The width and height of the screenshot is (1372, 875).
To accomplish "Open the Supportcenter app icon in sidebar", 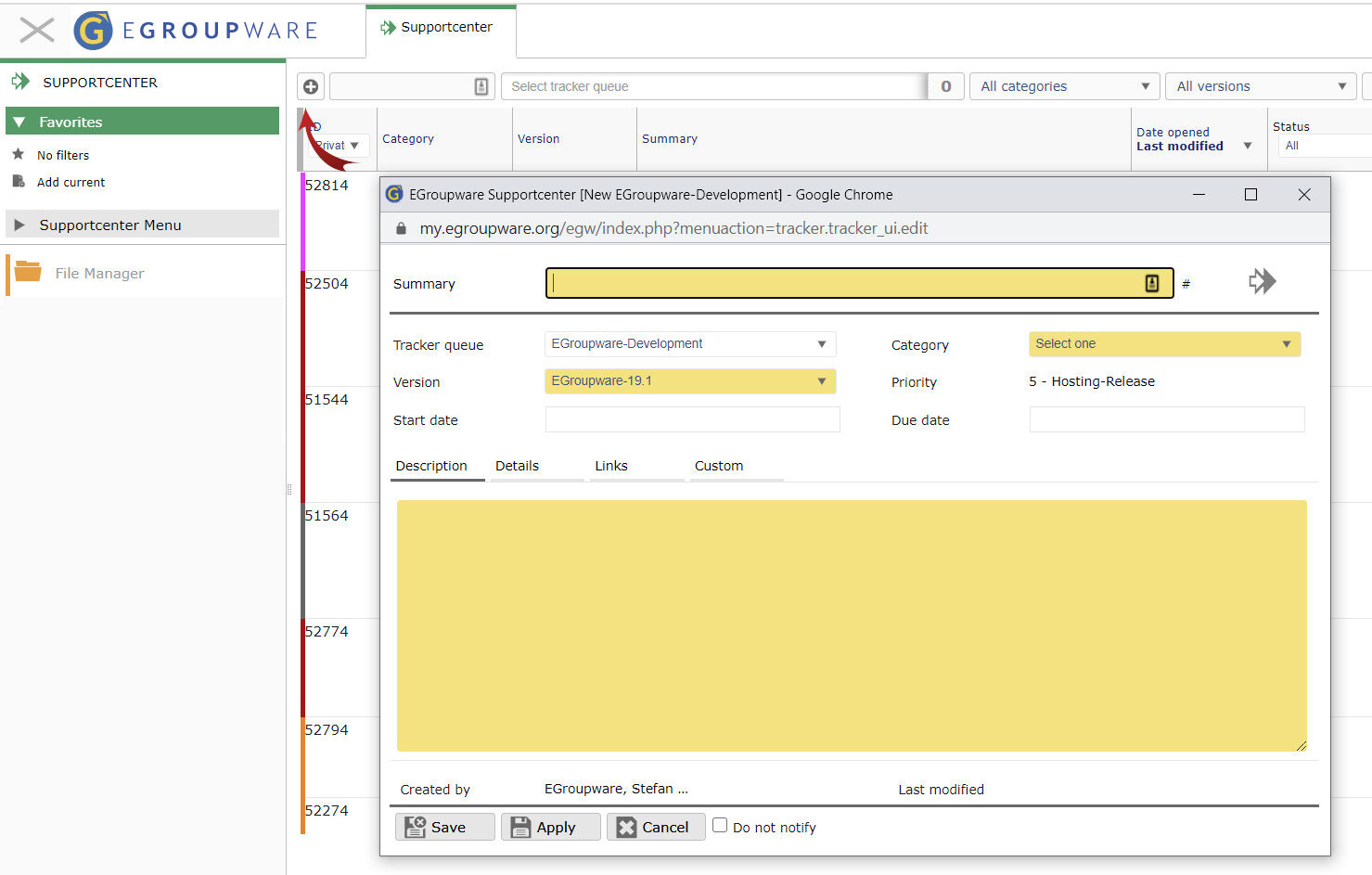I will pyautogui.click(x=19, y=82).
